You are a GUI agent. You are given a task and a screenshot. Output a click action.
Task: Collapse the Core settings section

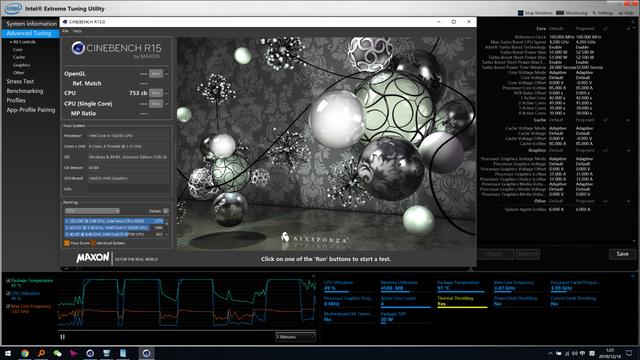[x=628, y=29]
